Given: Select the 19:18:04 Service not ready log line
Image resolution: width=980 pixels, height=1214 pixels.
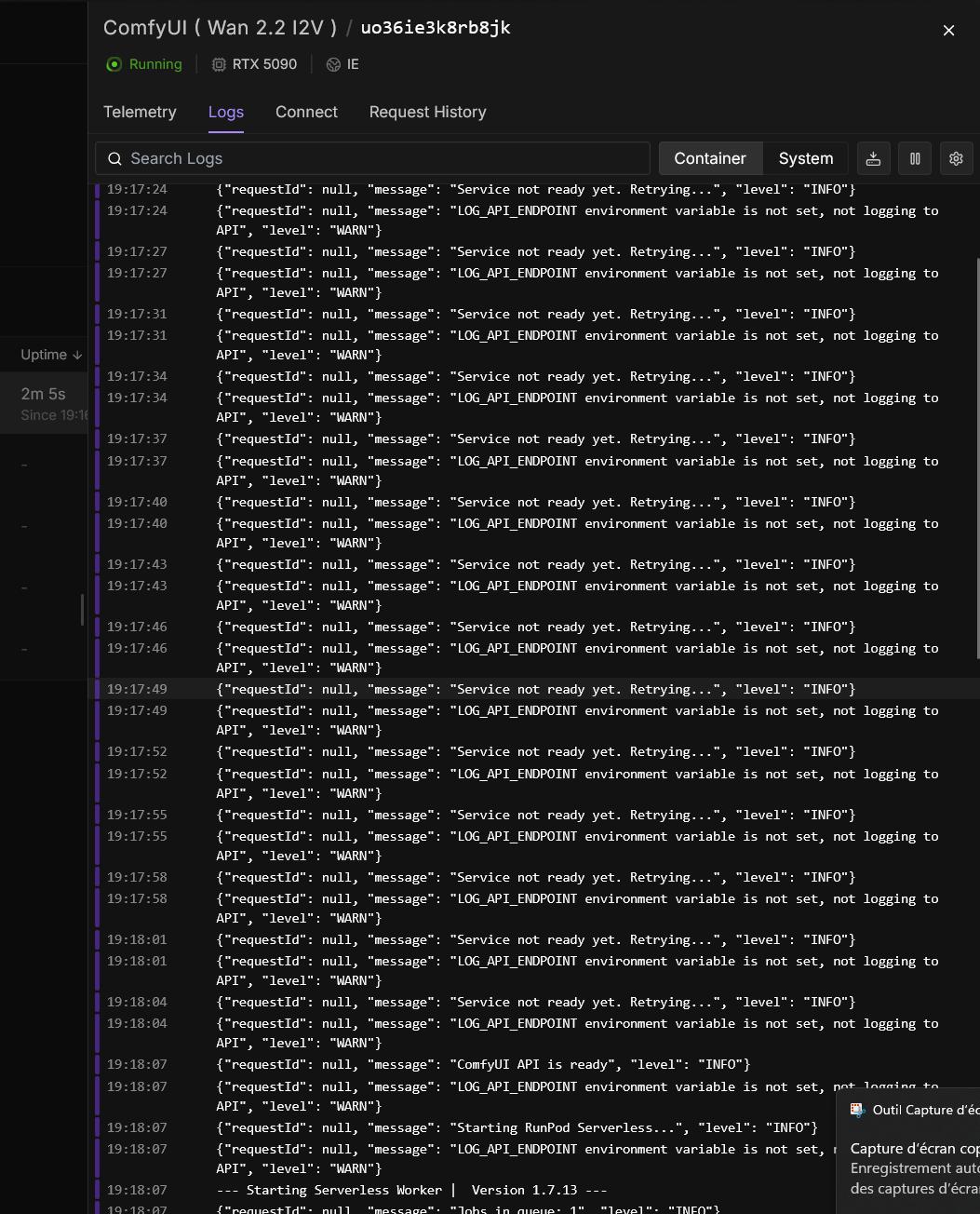Looking at the screenshot, I should point(534,1002).
